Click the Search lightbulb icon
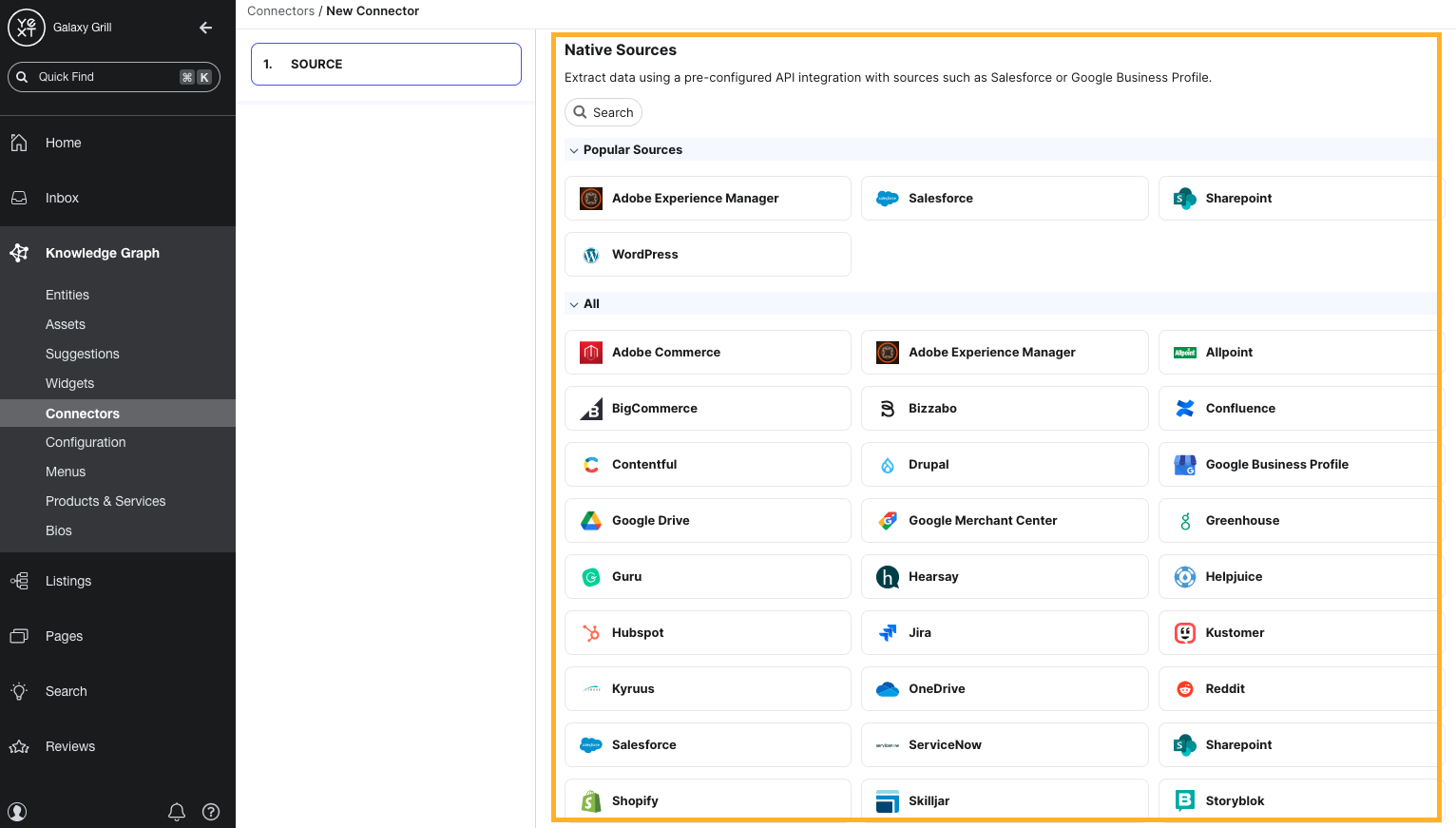The image size is (1456, 828). [x=19, y=691]
